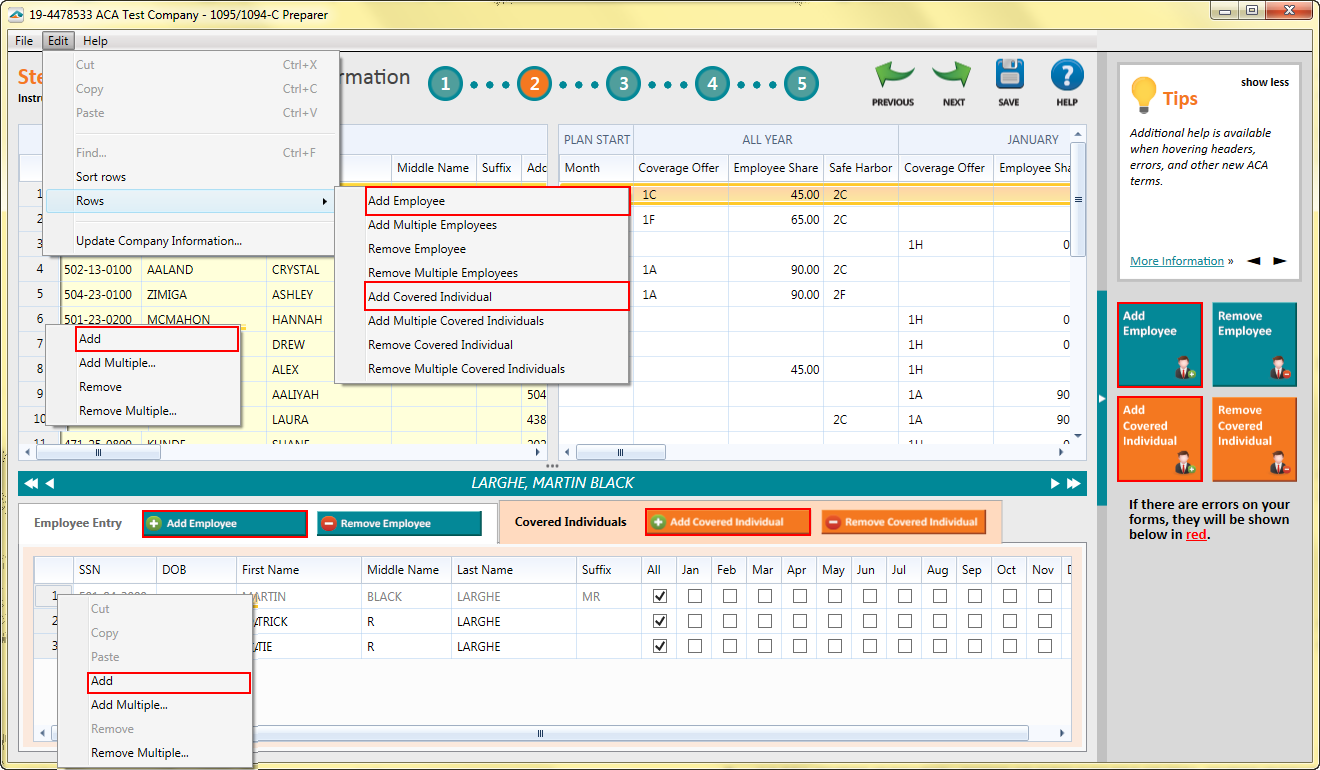This screenshot has width=1320, height=770.
Task: Click the Add Employee tile in sidebar
Action: click(1159, 345)
